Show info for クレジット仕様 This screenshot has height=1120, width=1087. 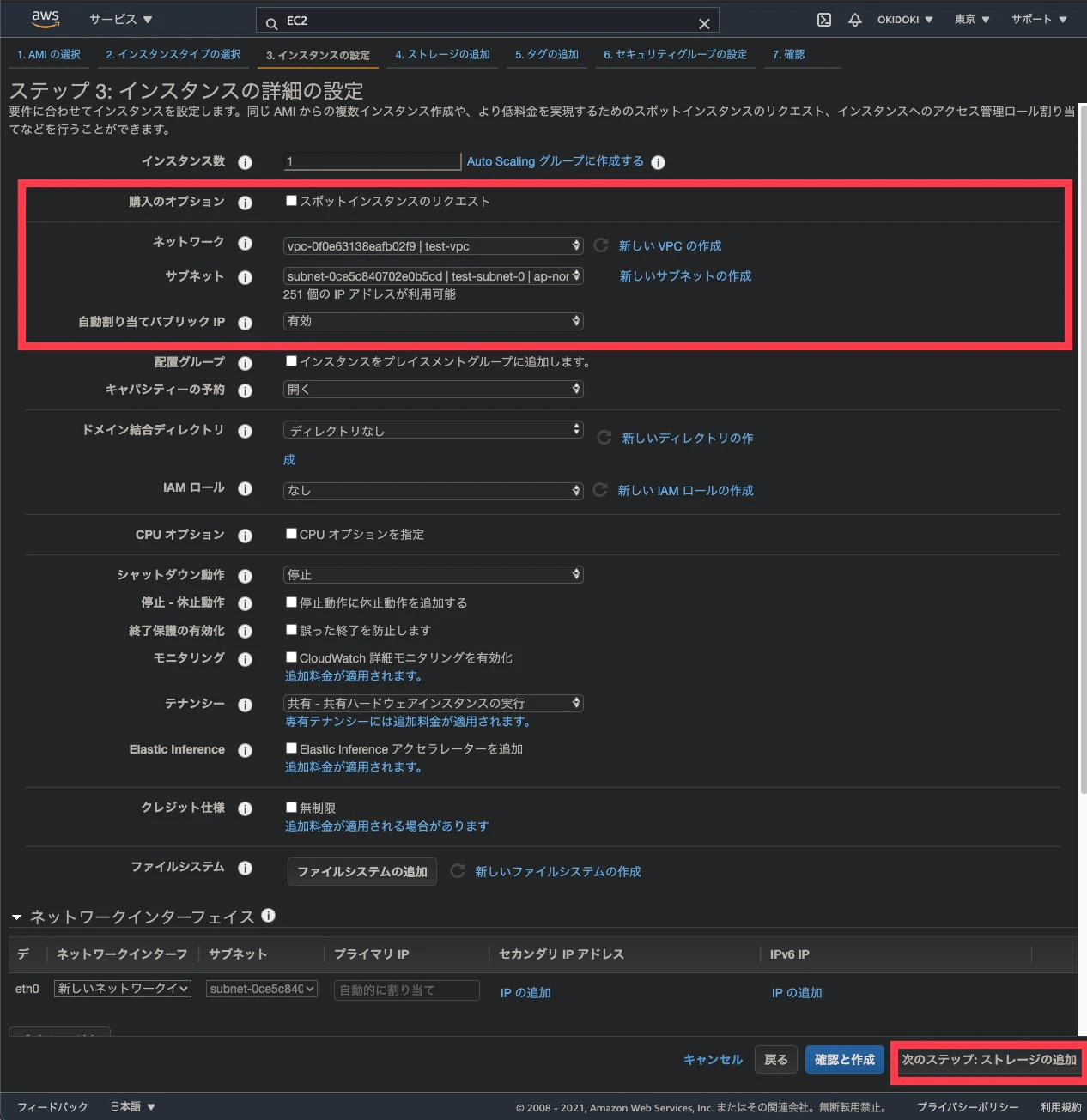pyautogui.click(x=245, y=808)
